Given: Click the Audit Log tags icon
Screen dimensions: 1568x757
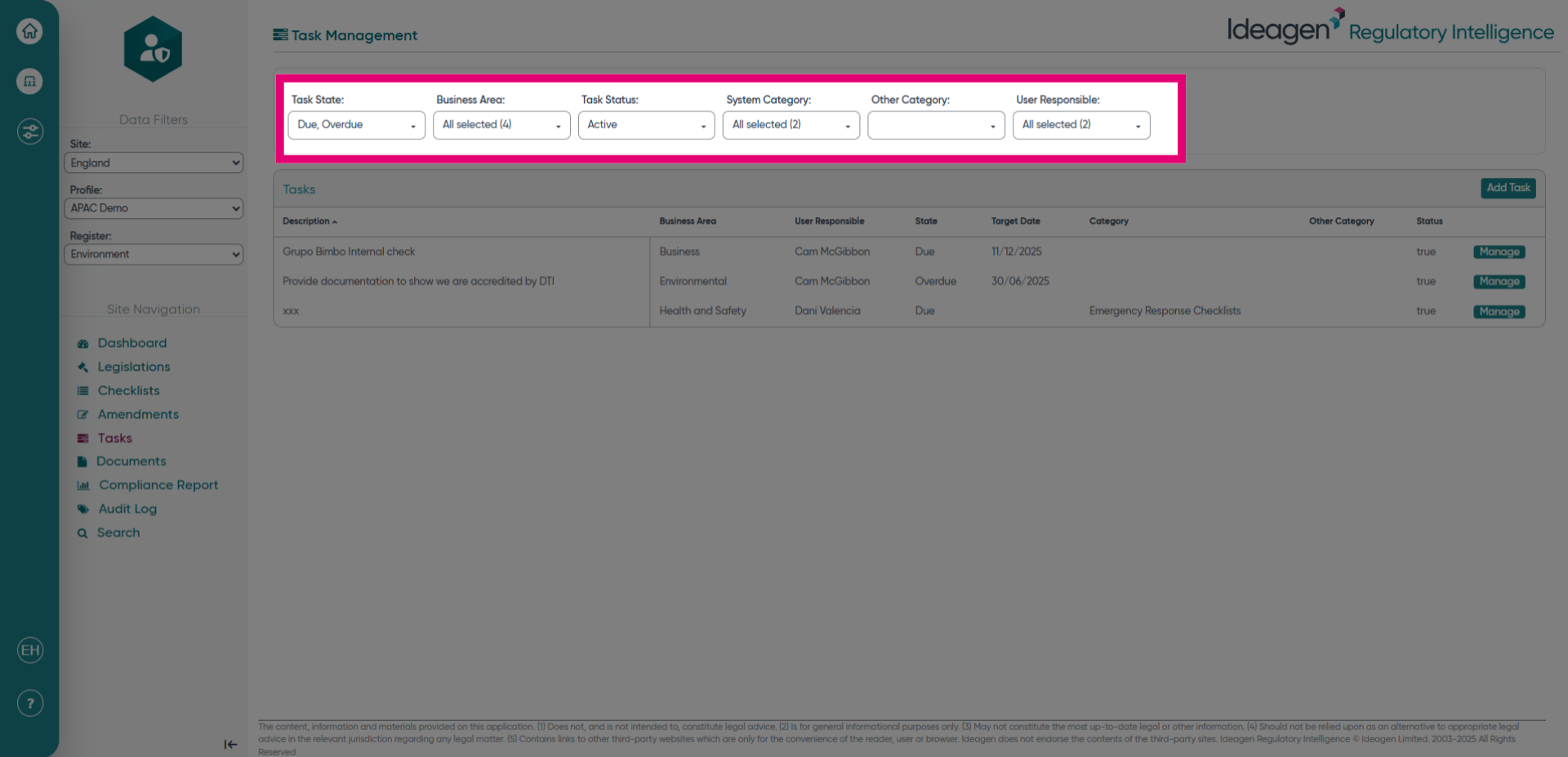Looking at the screenshot, I should click(82, 509).
